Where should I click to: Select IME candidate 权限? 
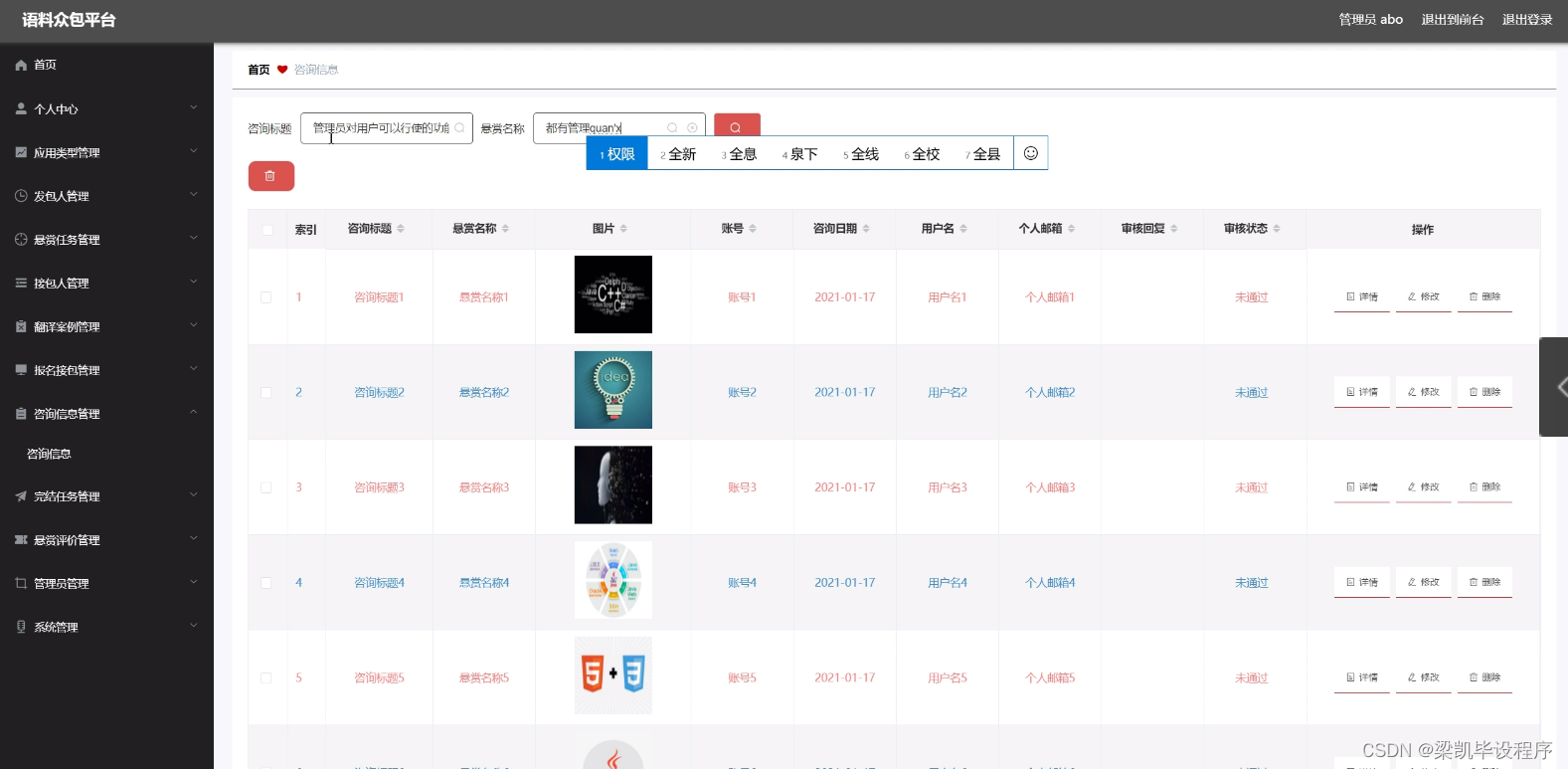617,154
